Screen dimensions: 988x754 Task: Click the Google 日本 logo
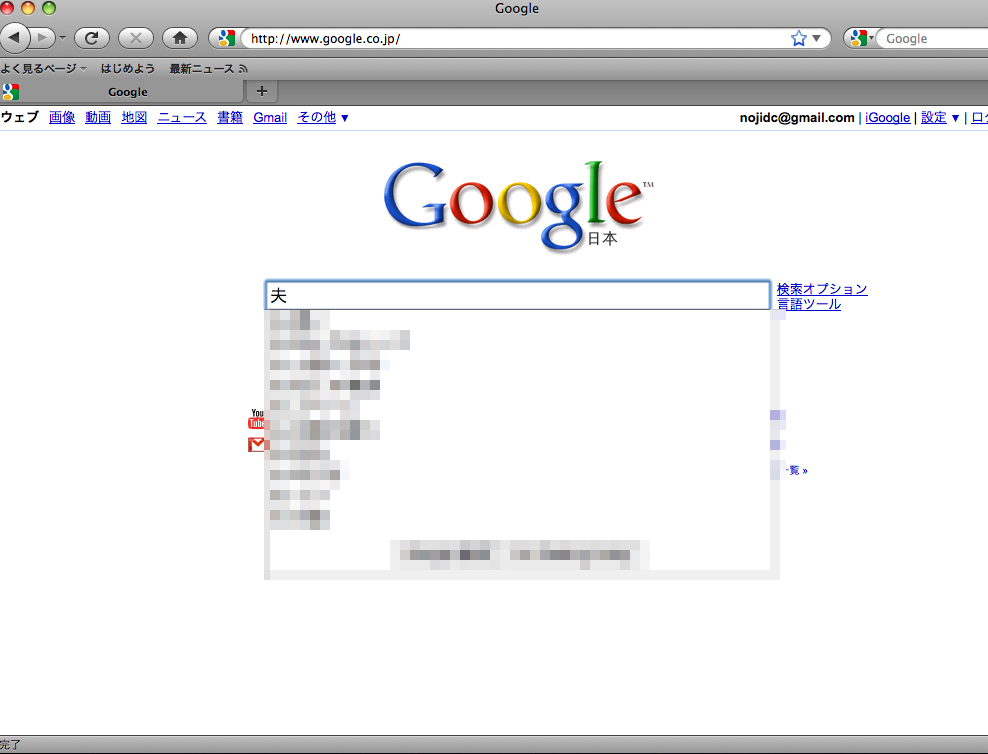pos(518,205)
